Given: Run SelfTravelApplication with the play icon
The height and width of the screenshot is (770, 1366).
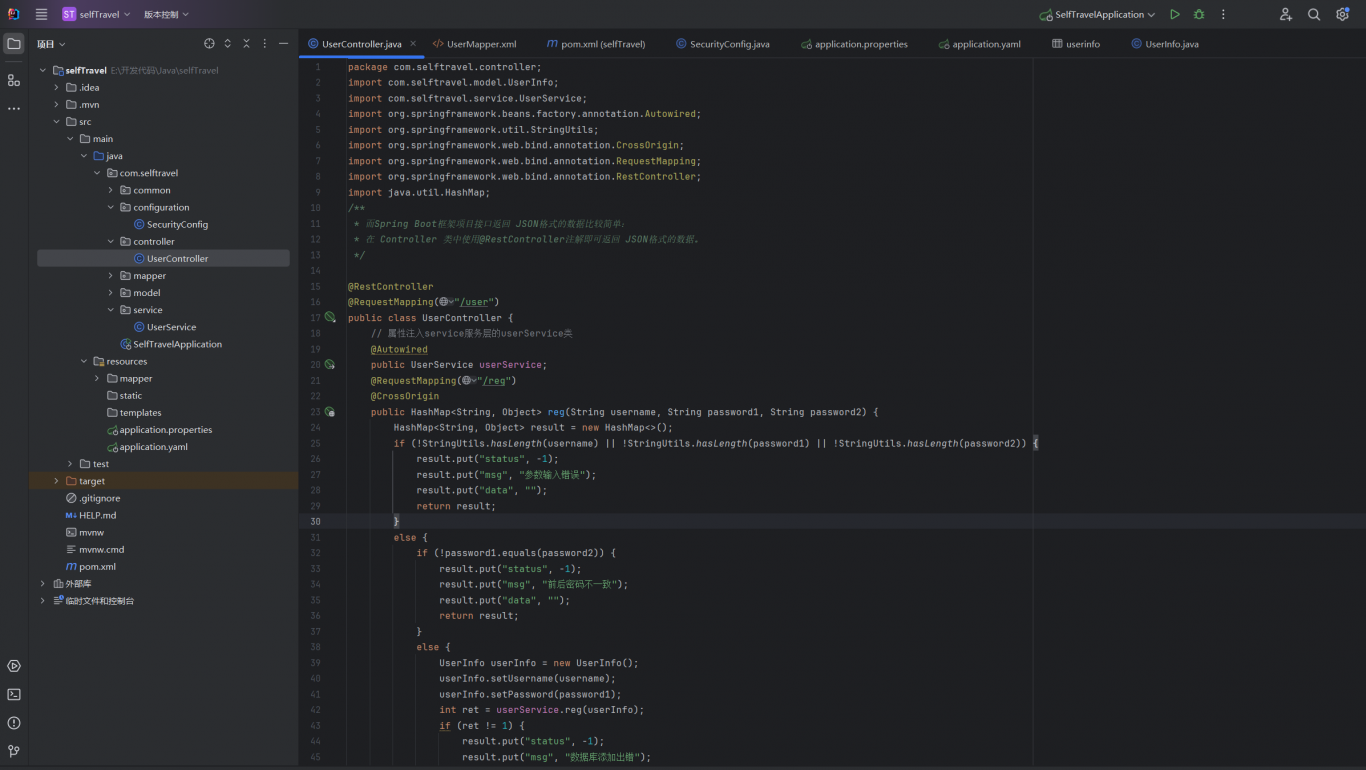Looking at the screenshot, I should [x=1175, y=14].
